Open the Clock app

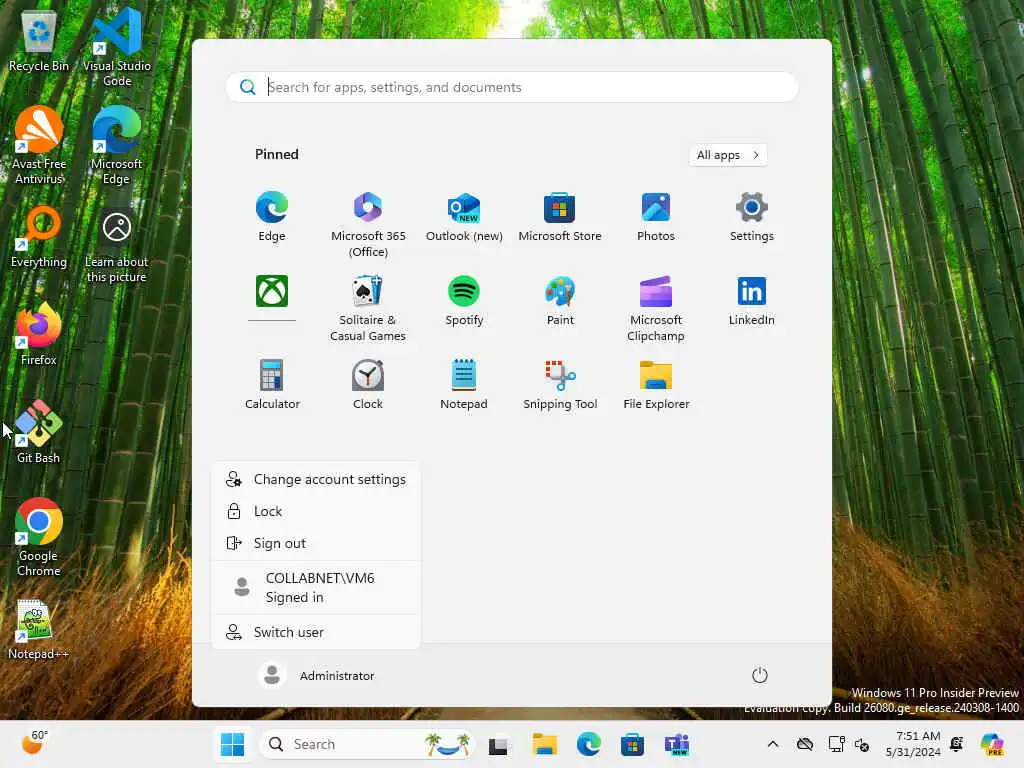pos(368,385)
